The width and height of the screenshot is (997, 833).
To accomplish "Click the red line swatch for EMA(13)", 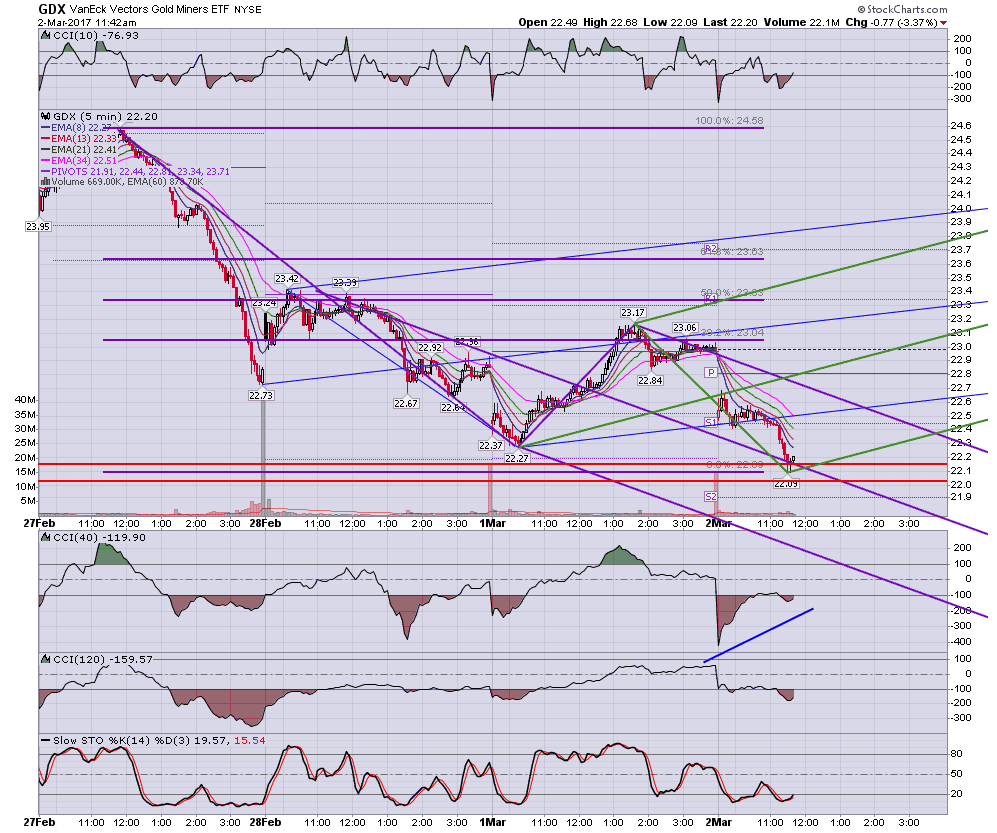I will [x=45, y=139].
